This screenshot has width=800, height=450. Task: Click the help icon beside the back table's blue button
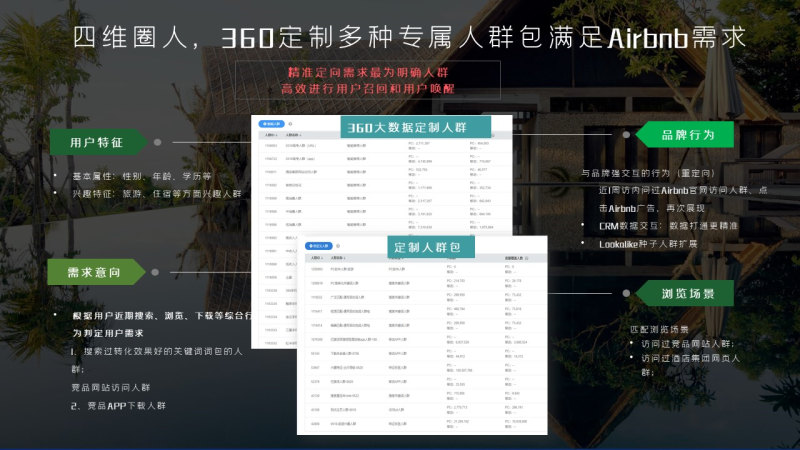(x=290, y=124)
